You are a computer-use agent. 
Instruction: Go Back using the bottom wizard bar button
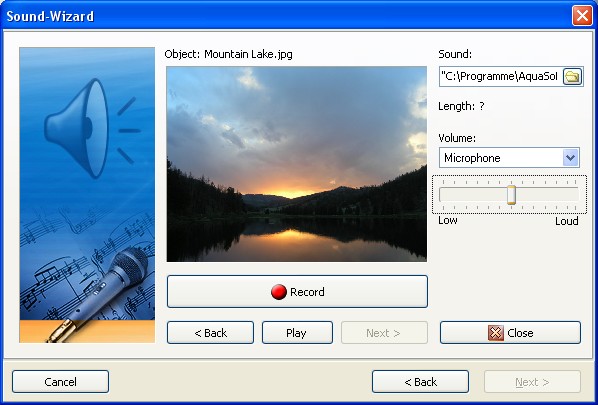pos(420,381)
